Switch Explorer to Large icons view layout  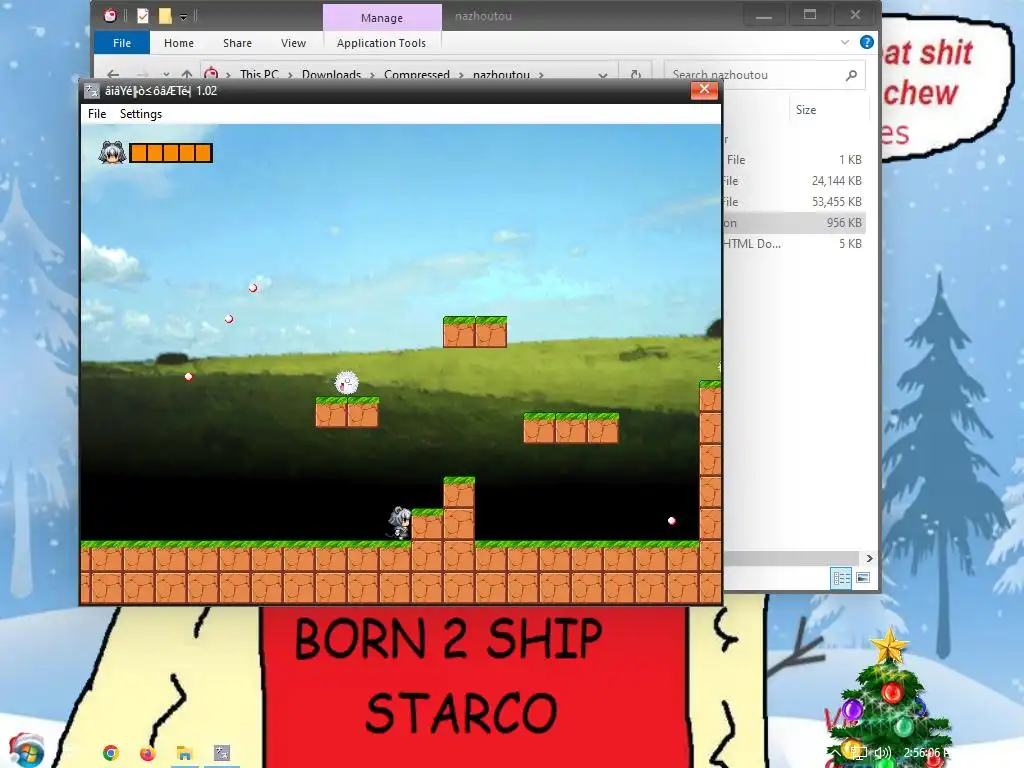(x=863, y=578)
